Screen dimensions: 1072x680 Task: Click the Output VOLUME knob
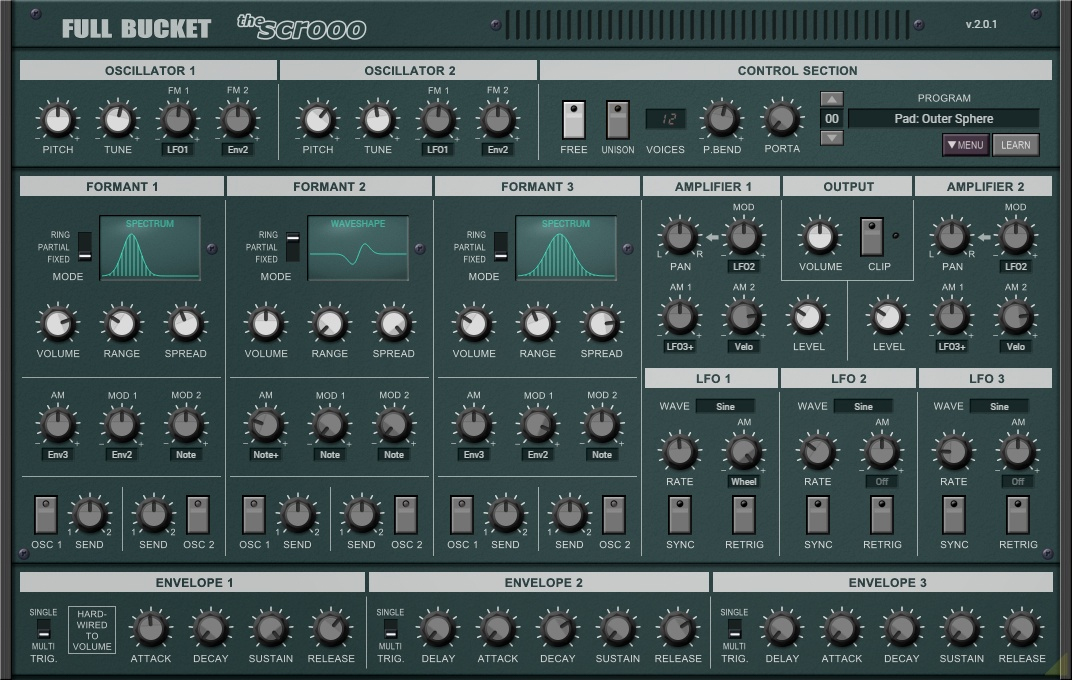[820, 237]
